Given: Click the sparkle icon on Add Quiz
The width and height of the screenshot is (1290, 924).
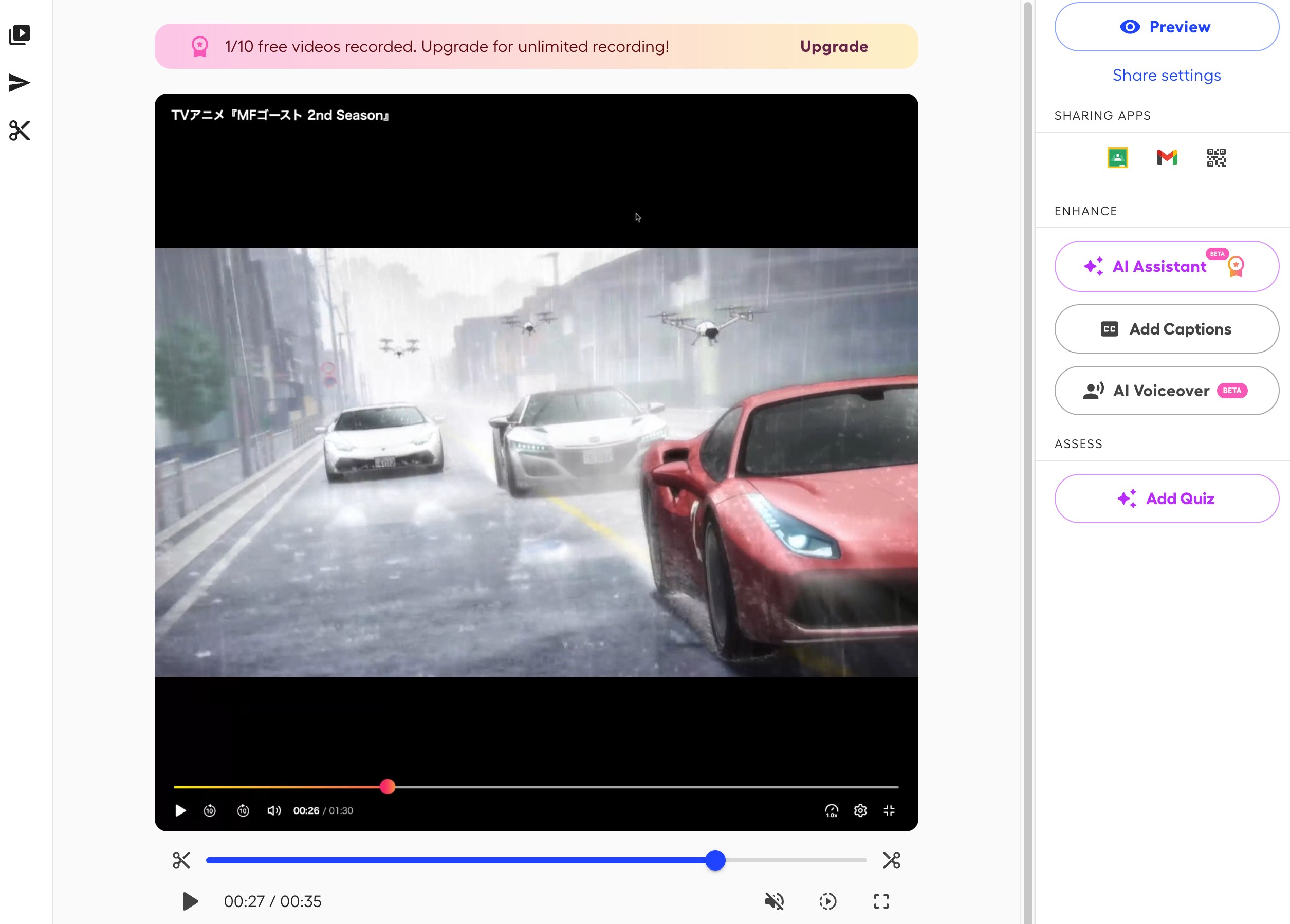Looking at the screenshot, I should pos(1127,498).
